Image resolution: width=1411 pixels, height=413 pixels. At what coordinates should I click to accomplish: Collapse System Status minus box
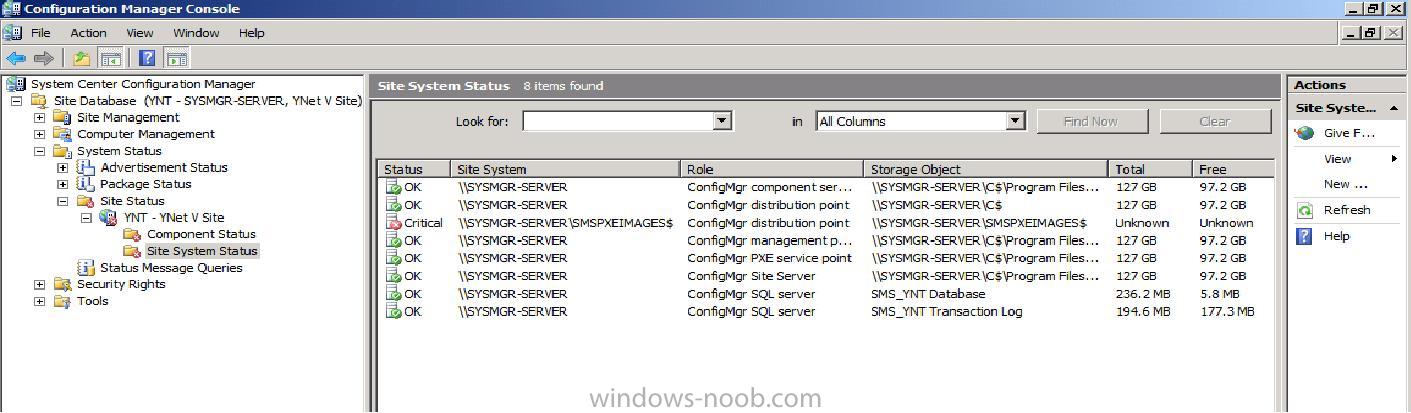point(39,151)
